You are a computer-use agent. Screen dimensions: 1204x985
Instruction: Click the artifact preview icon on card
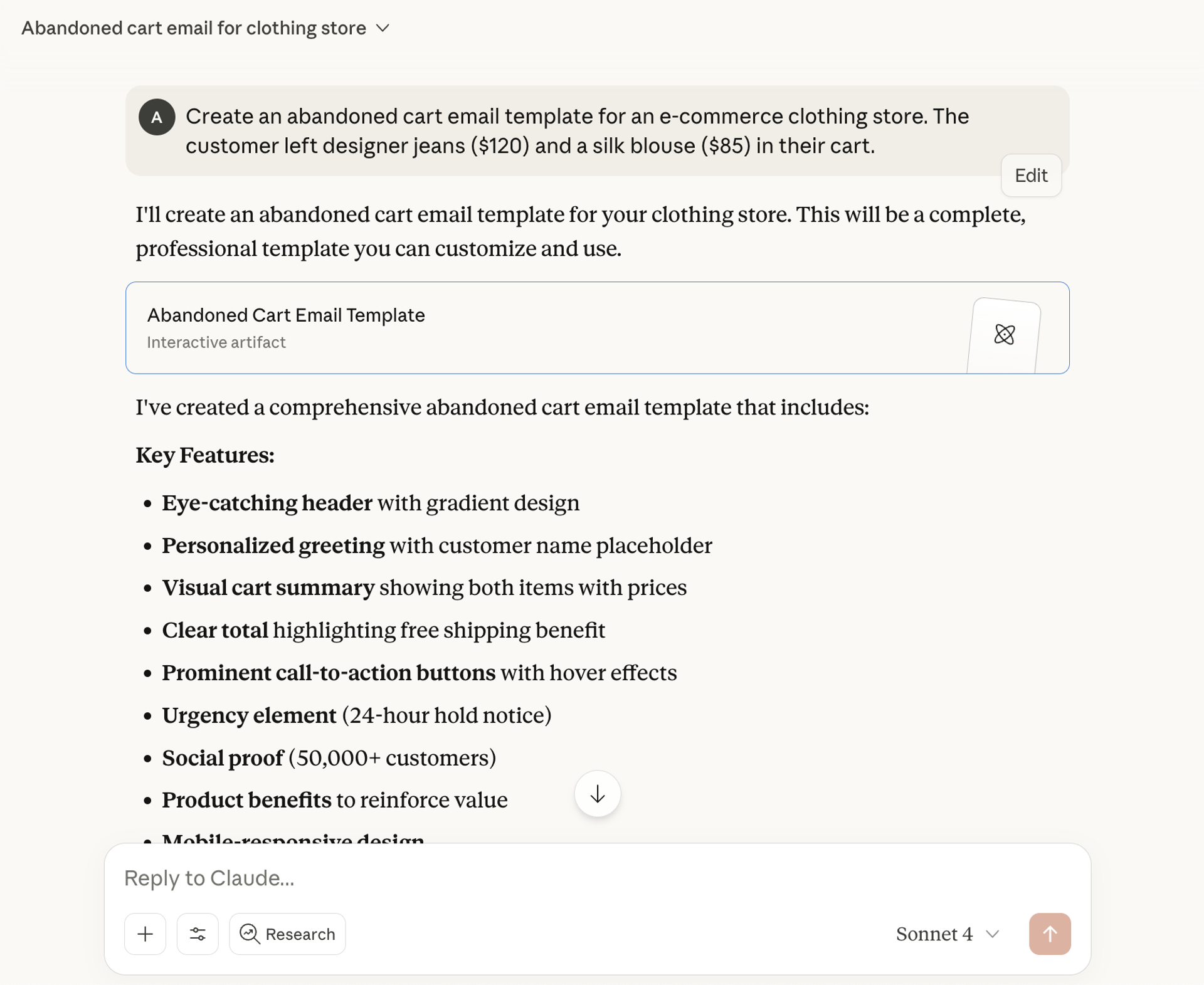click(x=1004, y=334)
